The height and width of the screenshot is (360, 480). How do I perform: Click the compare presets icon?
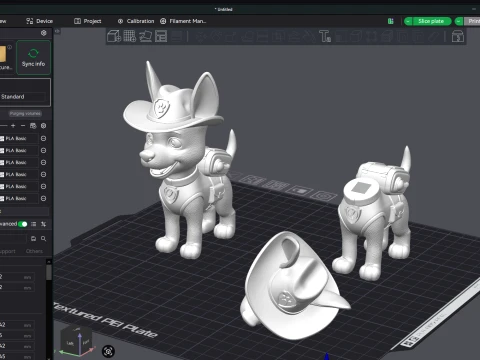click(x=44, y=224)
